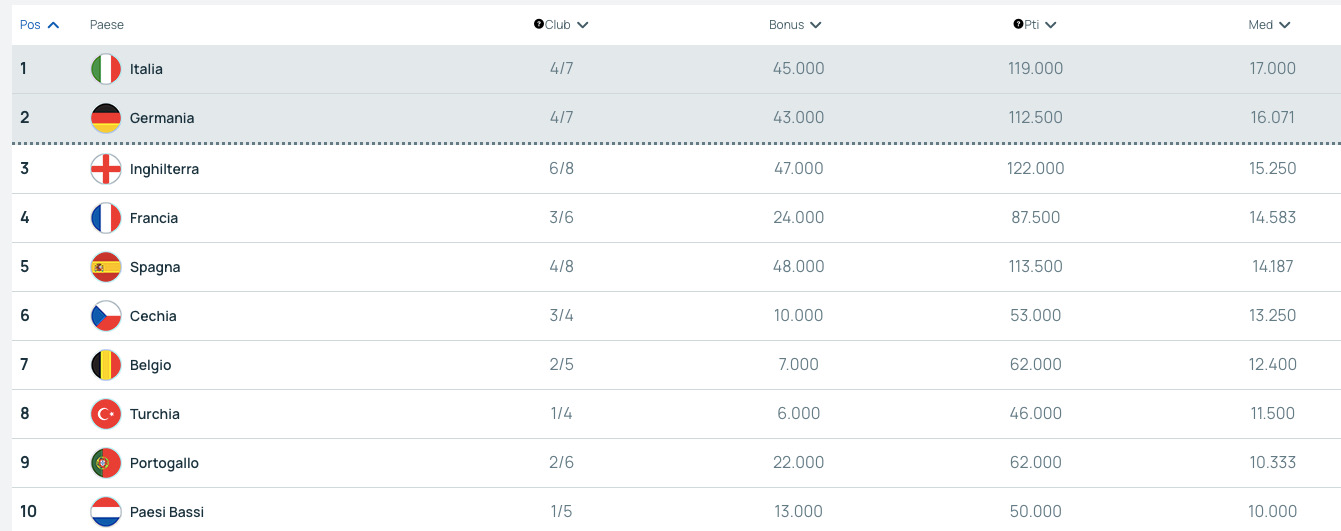This screenshot has height=531, width=1341.
Task: Click the Inghilterra flag icon
Action: [106, 169]
